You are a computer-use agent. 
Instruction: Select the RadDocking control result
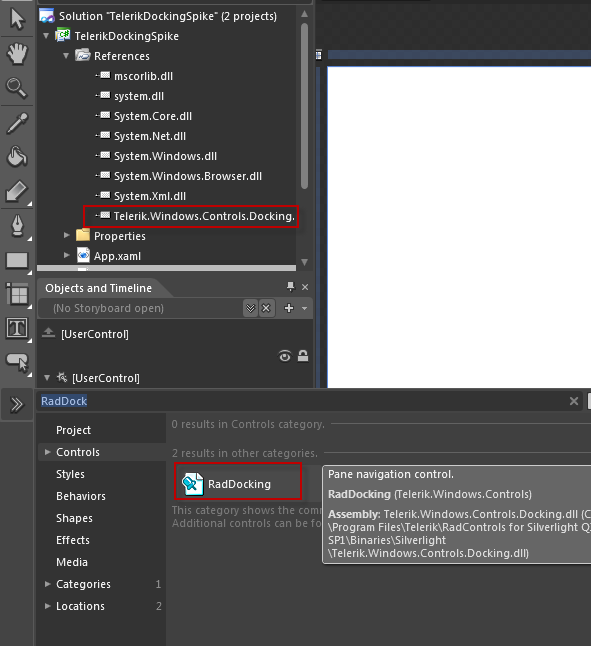(238, 484)
